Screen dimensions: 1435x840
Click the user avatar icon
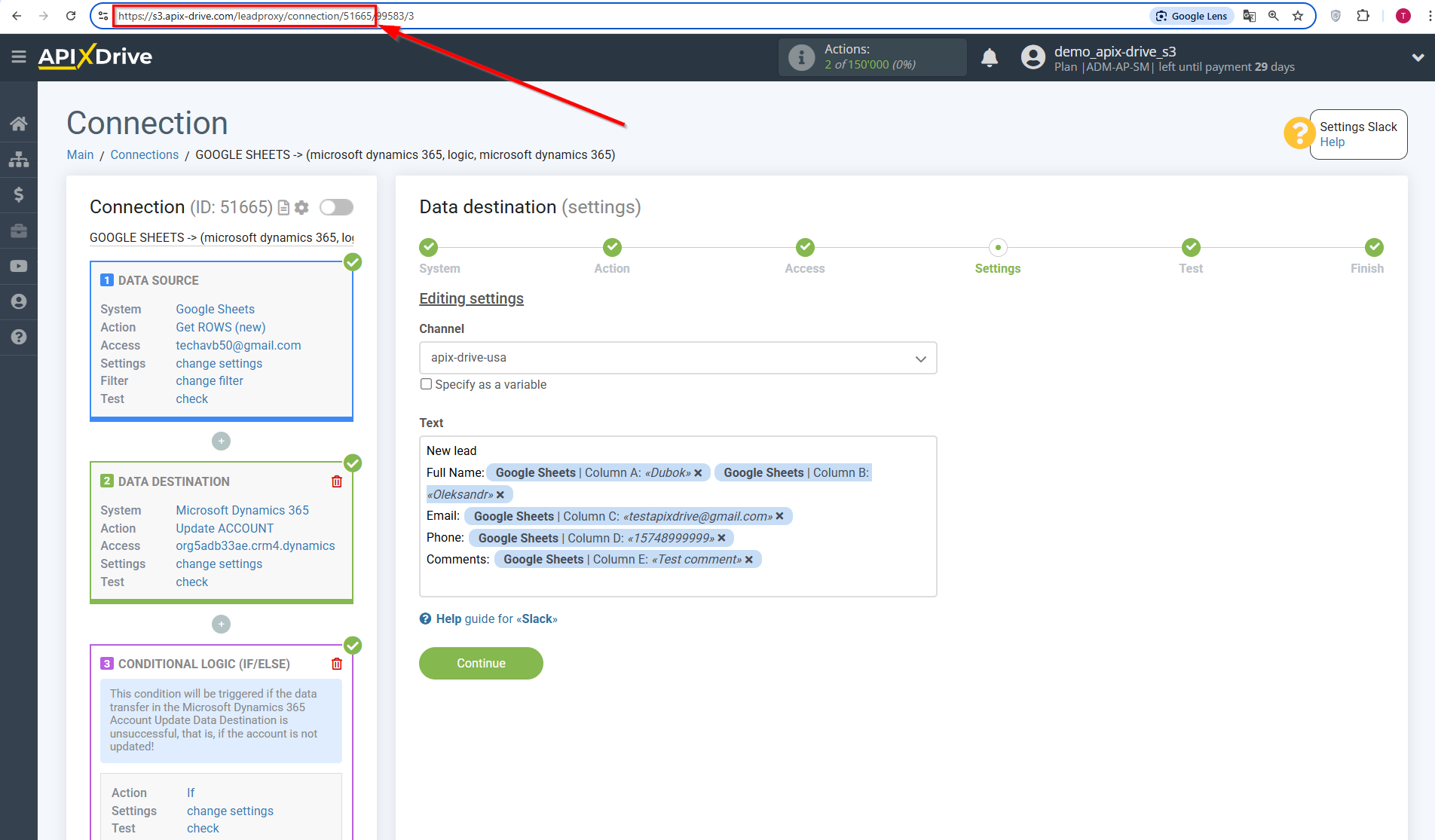point(1033,57)
